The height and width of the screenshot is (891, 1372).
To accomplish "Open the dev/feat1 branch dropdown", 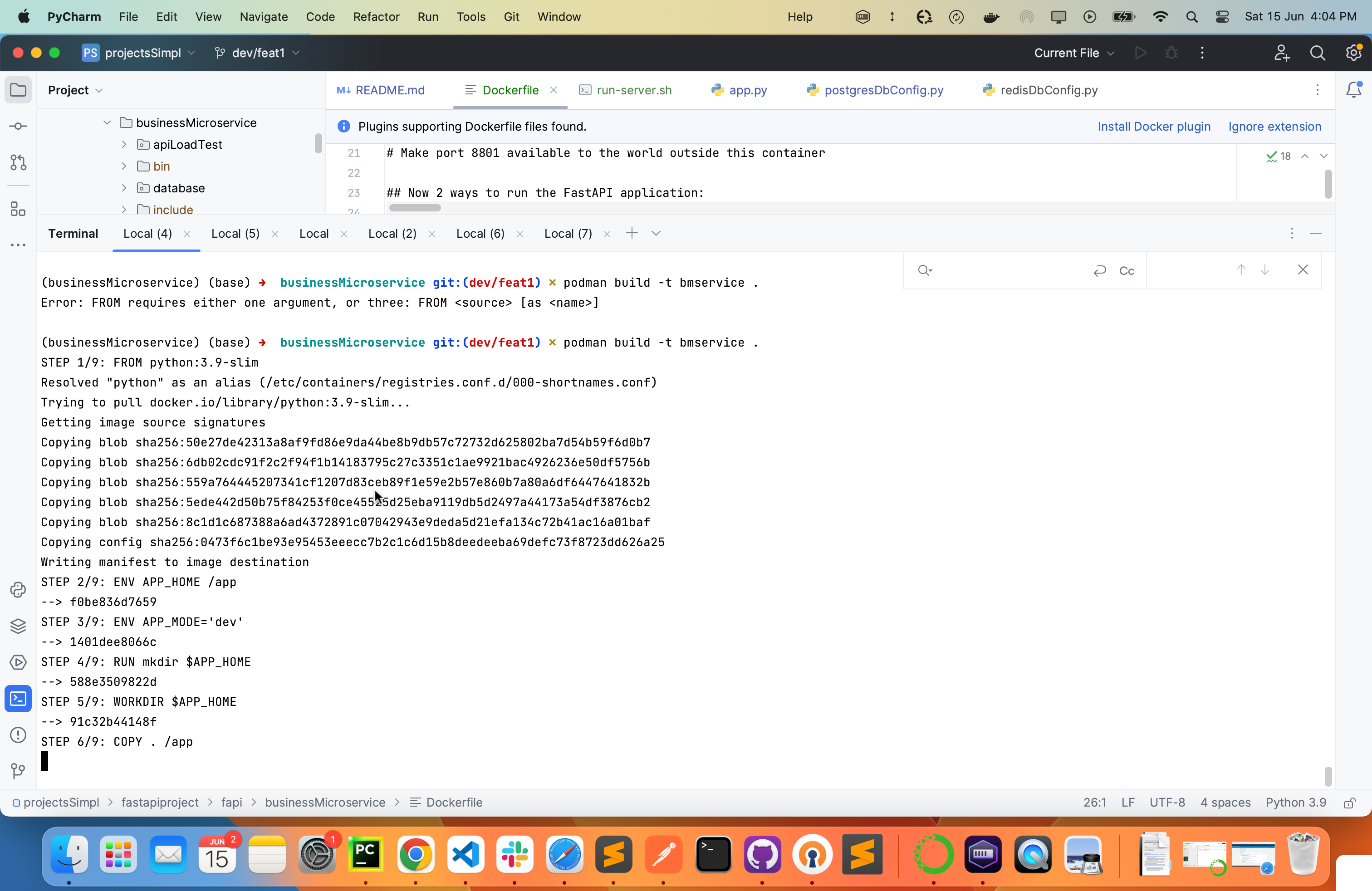I will click(x=257, y=53).
